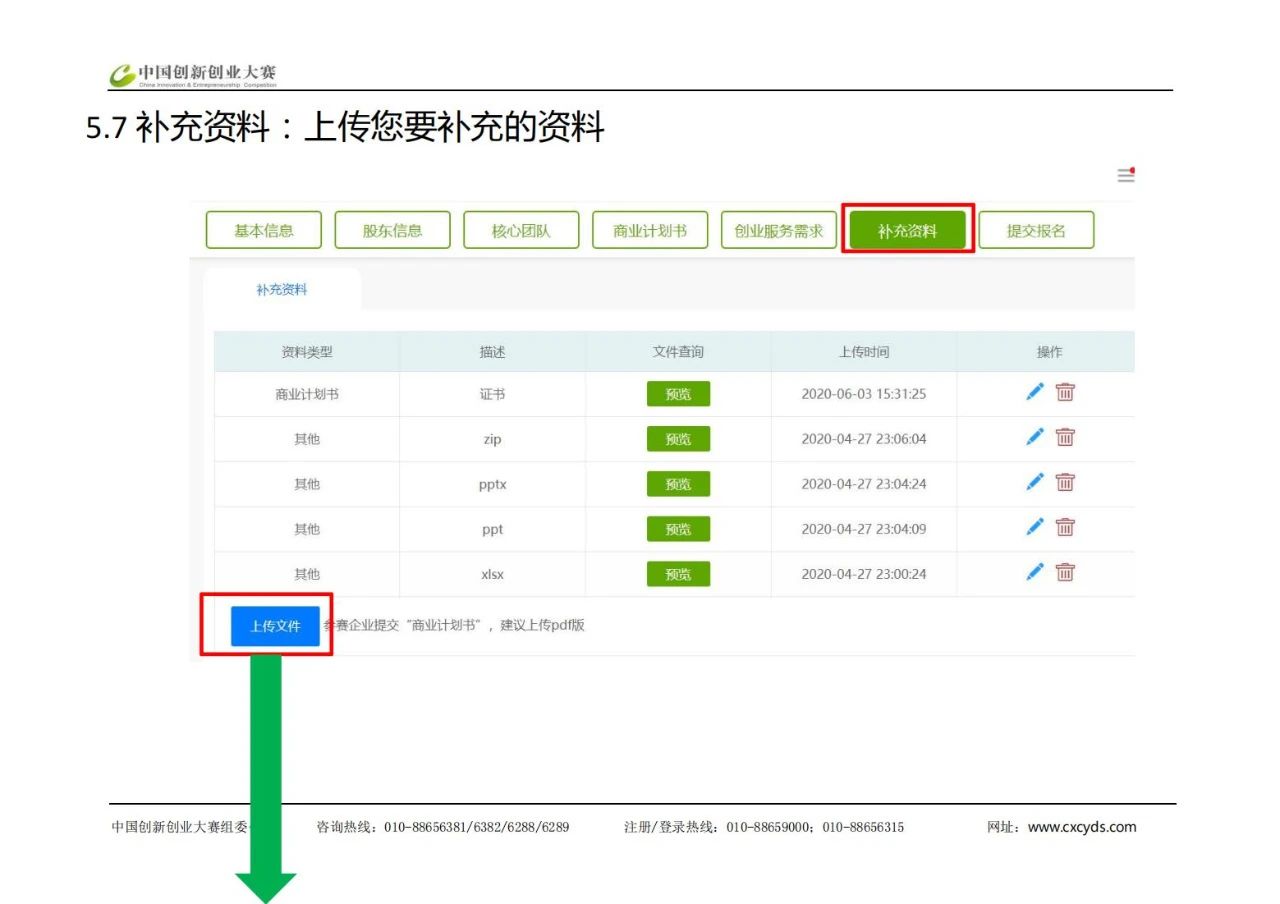1280x904 pixels.
Task: Switch to the 基本信息 tab
Action: pyautogui.click(x=264, y=231)
